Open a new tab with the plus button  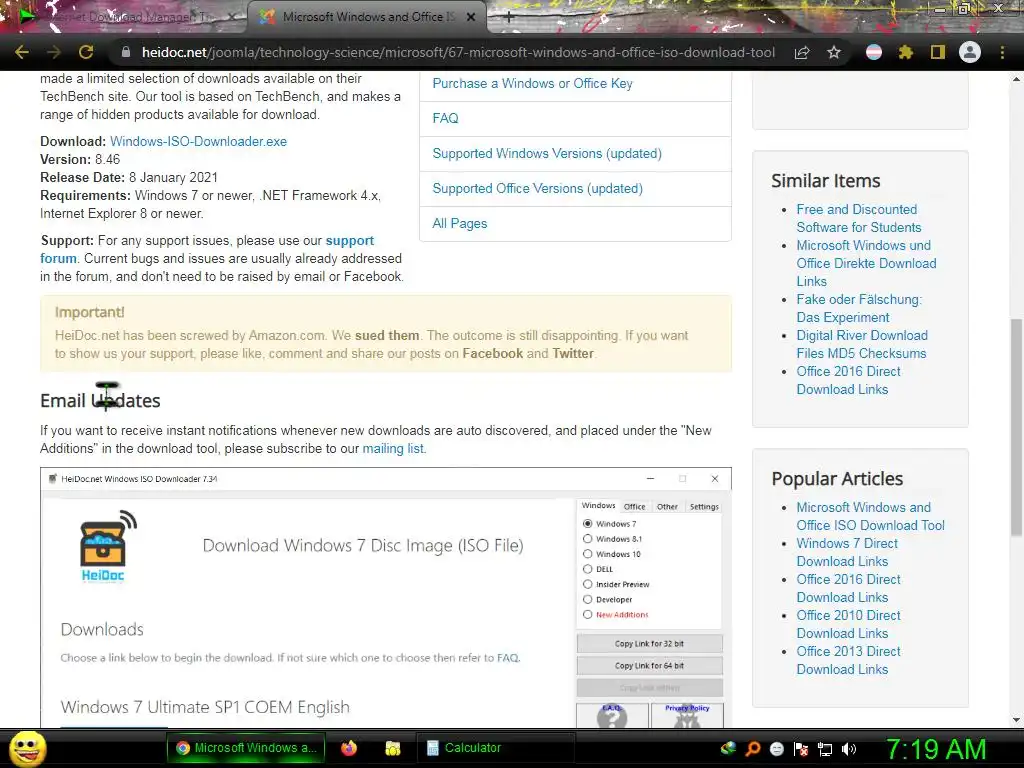[509, 18]
